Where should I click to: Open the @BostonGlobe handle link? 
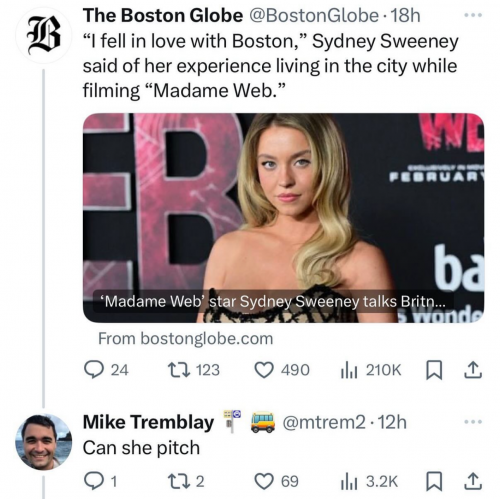313,15
